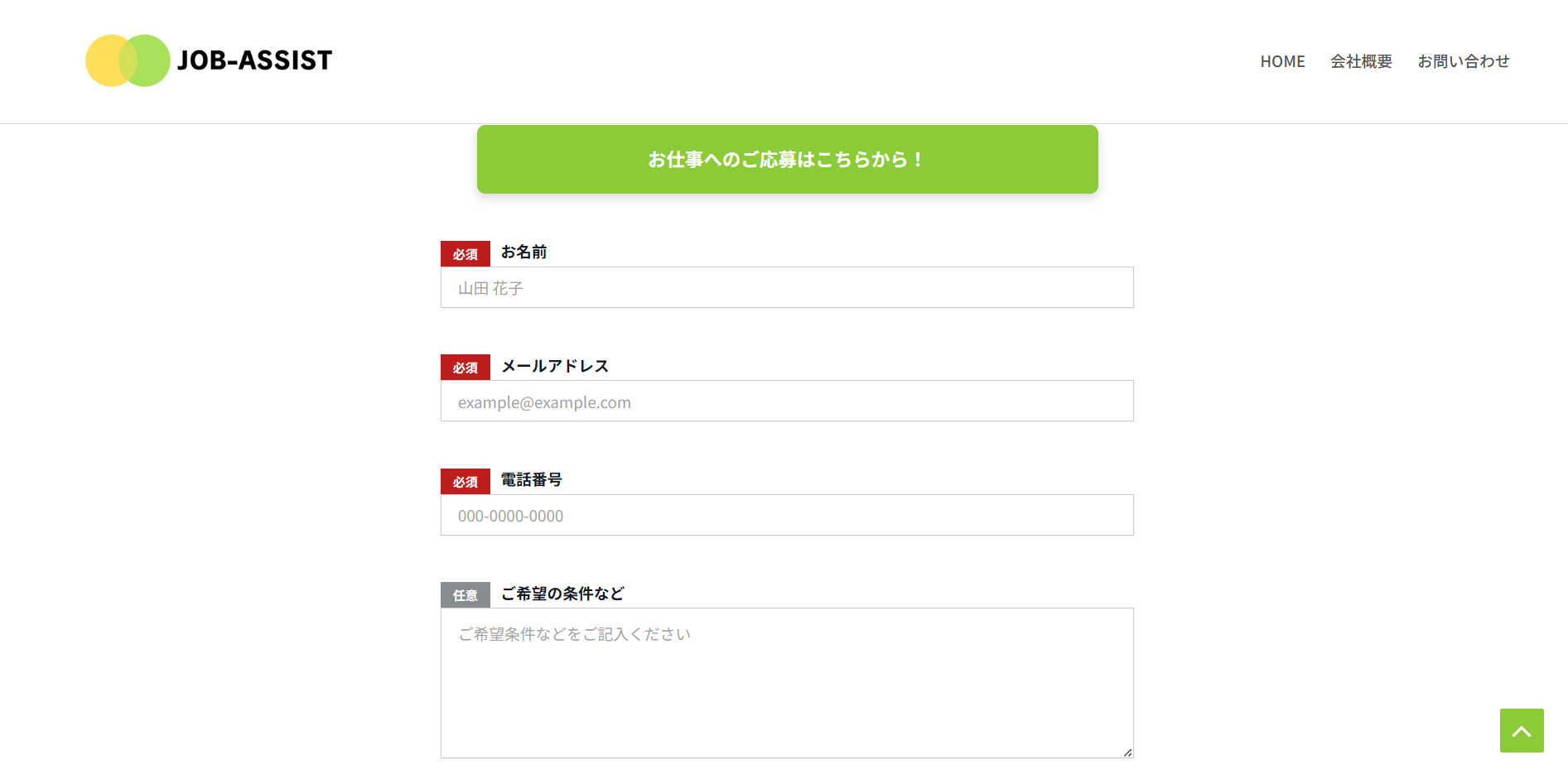Click the 電話番号 field label
Viewport: 1568px width, 779px height.
pos(531,480)
